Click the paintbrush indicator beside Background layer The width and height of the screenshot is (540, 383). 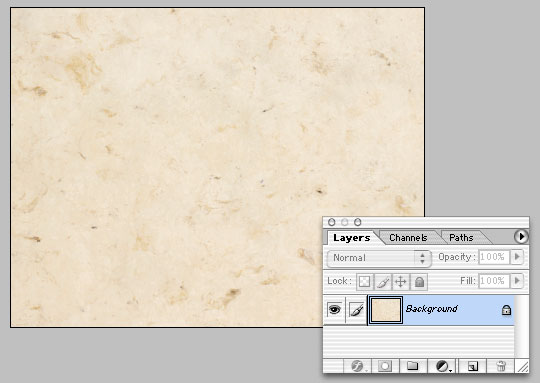(356, 309)
